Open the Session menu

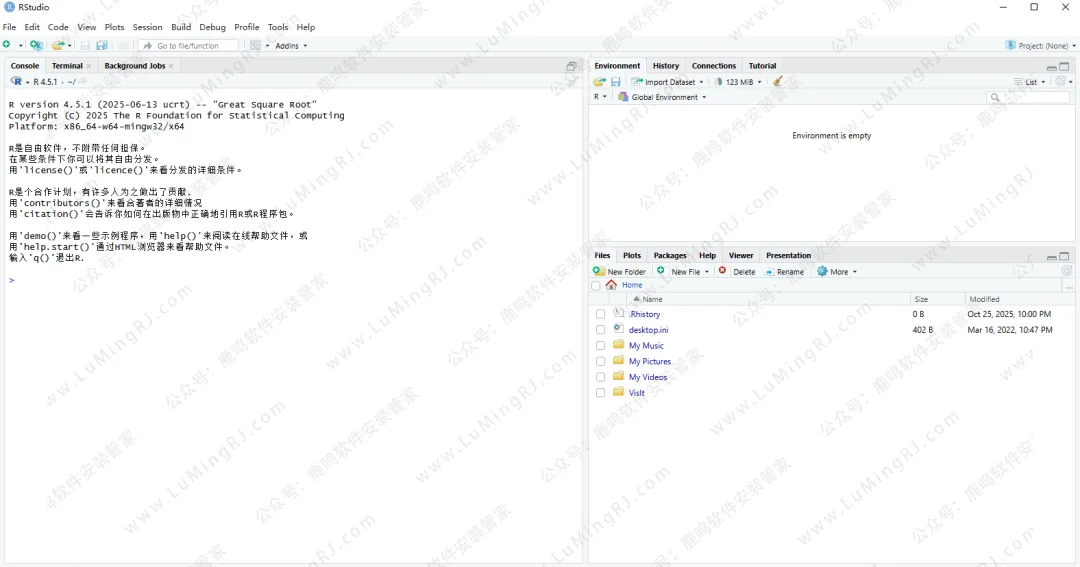coord(147,27)
